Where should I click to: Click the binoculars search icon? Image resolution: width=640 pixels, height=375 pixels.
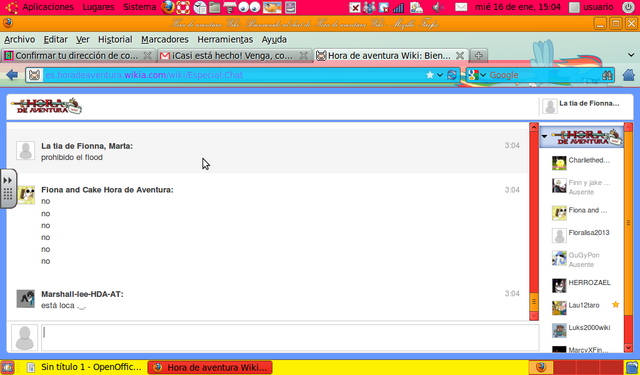click(x=607, y=75)
